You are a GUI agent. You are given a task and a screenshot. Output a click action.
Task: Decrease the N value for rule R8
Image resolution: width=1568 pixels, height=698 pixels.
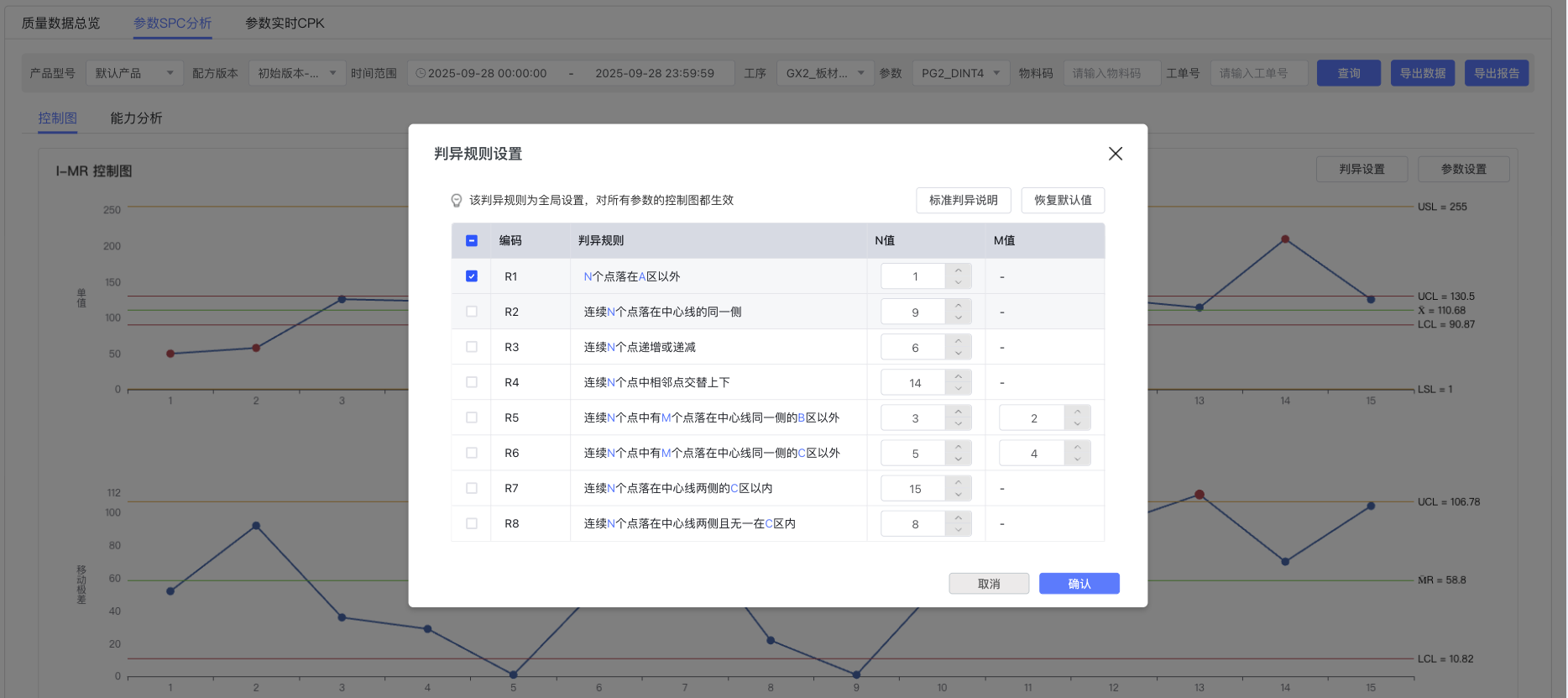pyautogui.click(x=958, y=530)
